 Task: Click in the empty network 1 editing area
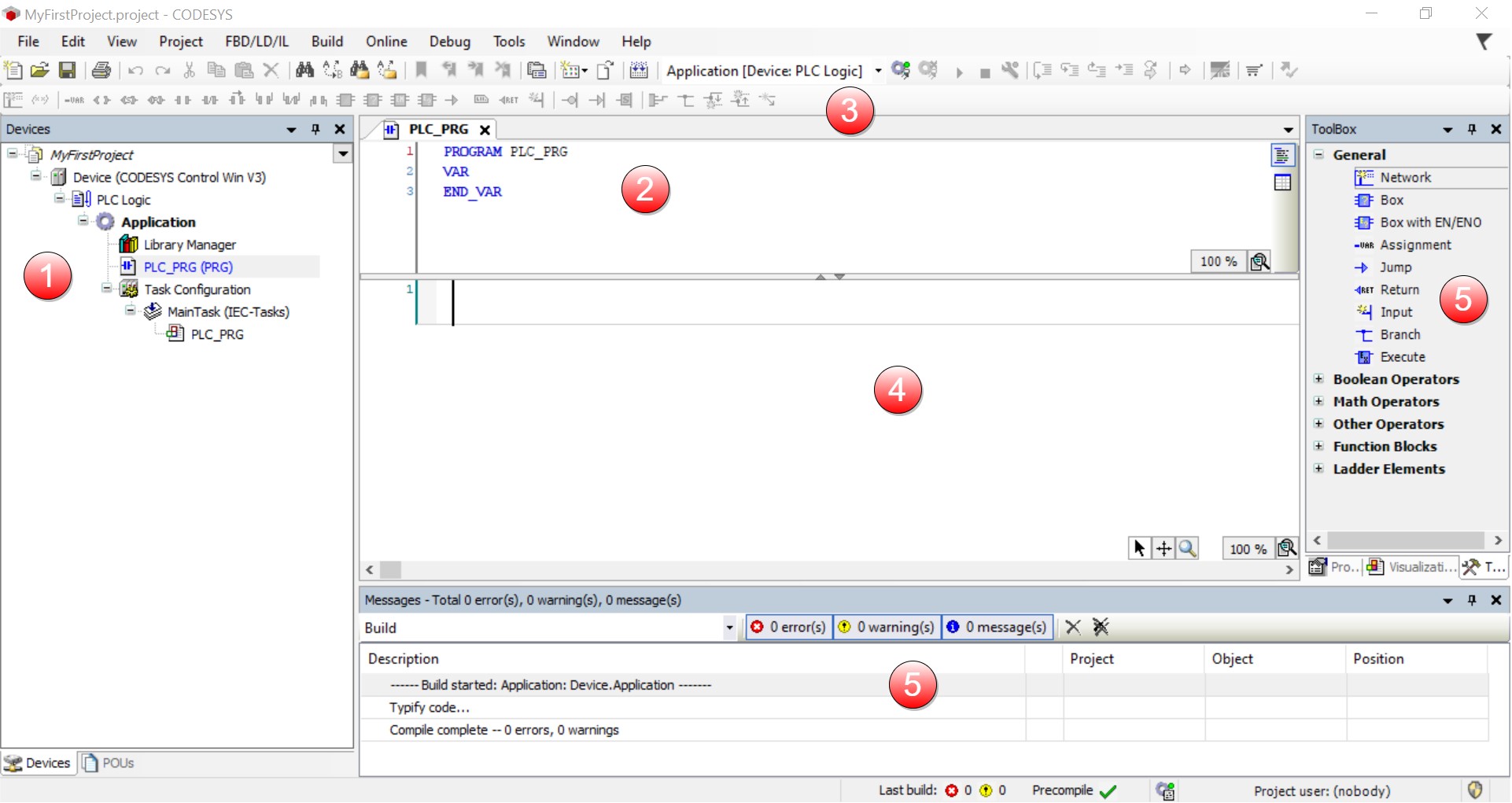787,303
